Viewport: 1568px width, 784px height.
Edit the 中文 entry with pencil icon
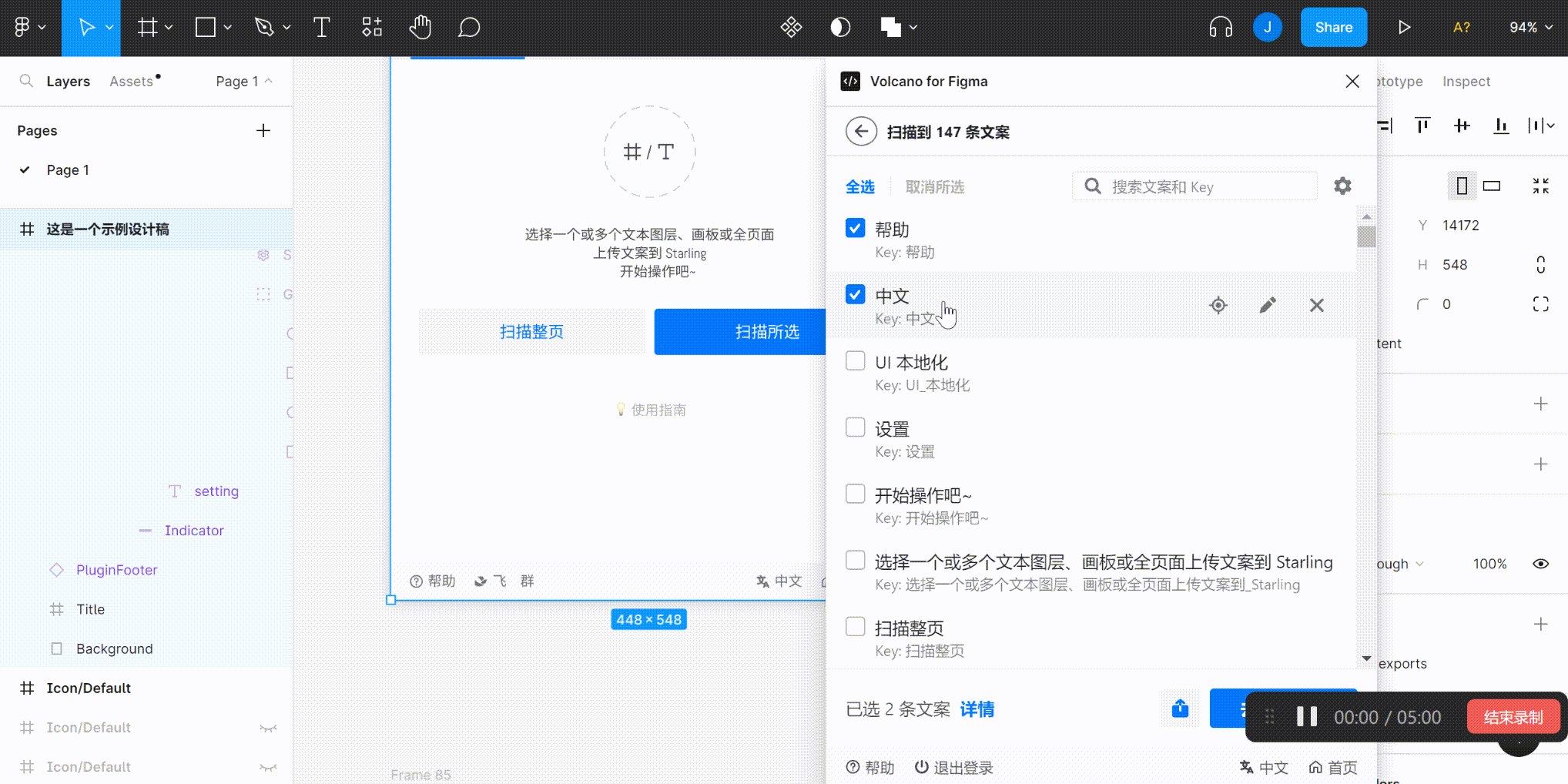[x=1268, y=306]
